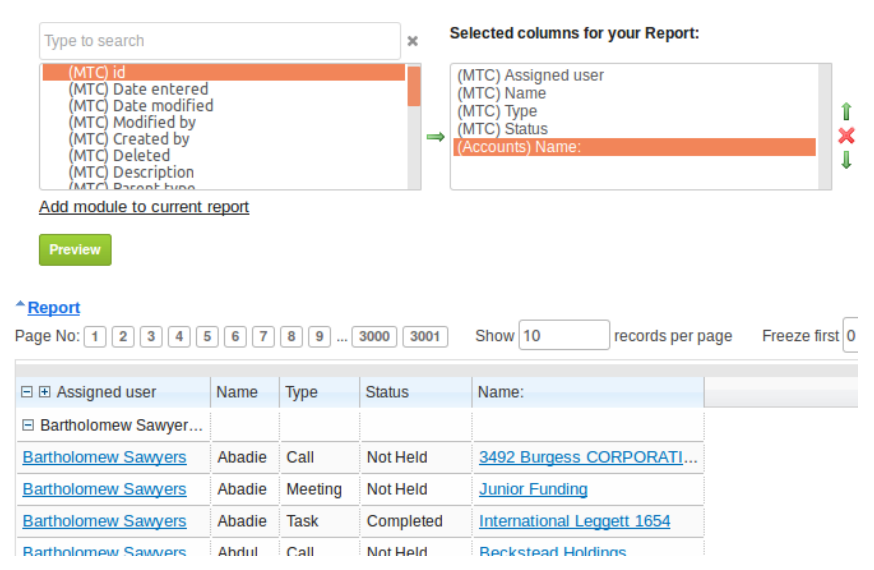Click the red X remove column icon
The image size is (874, 570).
pyautogui.click(x=846, y=136)
